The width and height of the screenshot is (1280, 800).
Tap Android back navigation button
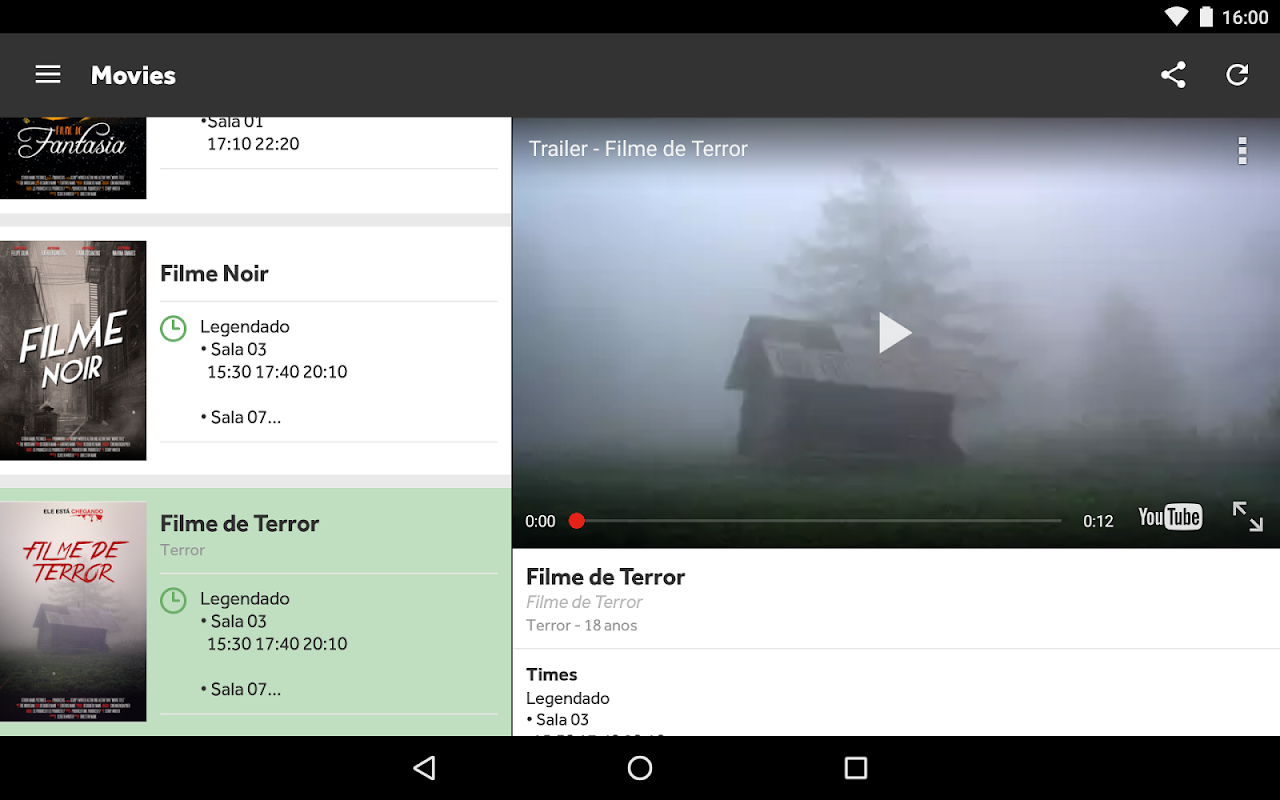[424, 768]
